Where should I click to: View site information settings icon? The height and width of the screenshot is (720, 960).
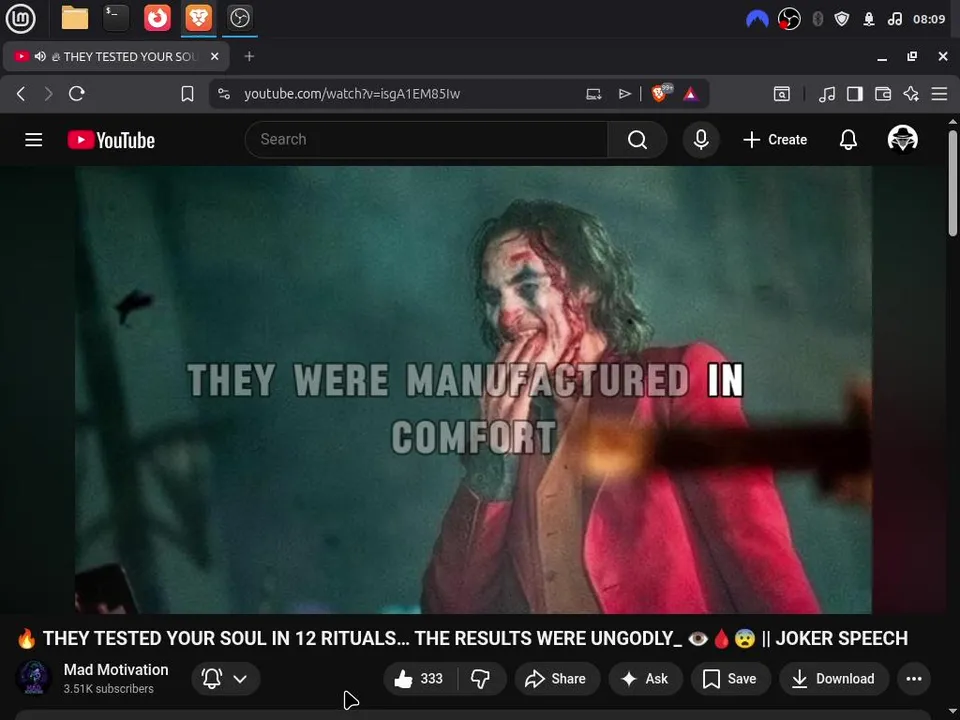coord(224,94)
